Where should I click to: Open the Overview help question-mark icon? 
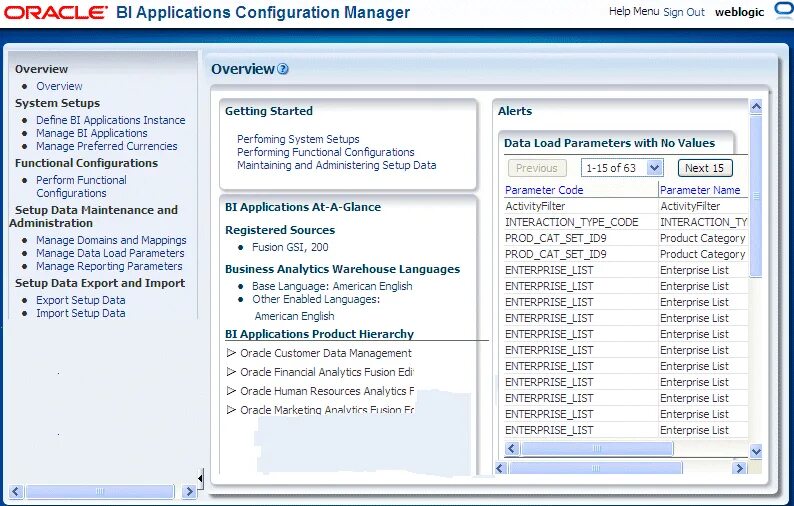tap(283, 69)
